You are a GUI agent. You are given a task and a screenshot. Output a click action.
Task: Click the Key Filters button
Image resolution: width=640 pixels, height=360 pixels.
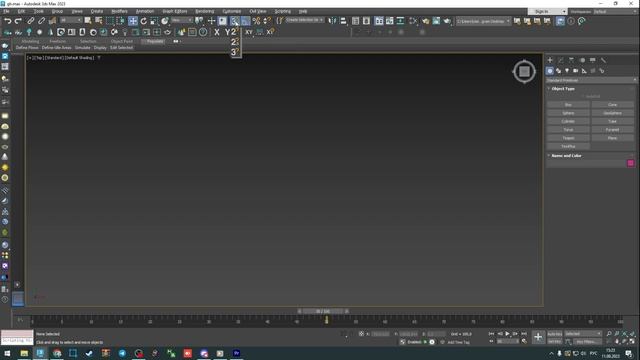click(x=587, y=342)
